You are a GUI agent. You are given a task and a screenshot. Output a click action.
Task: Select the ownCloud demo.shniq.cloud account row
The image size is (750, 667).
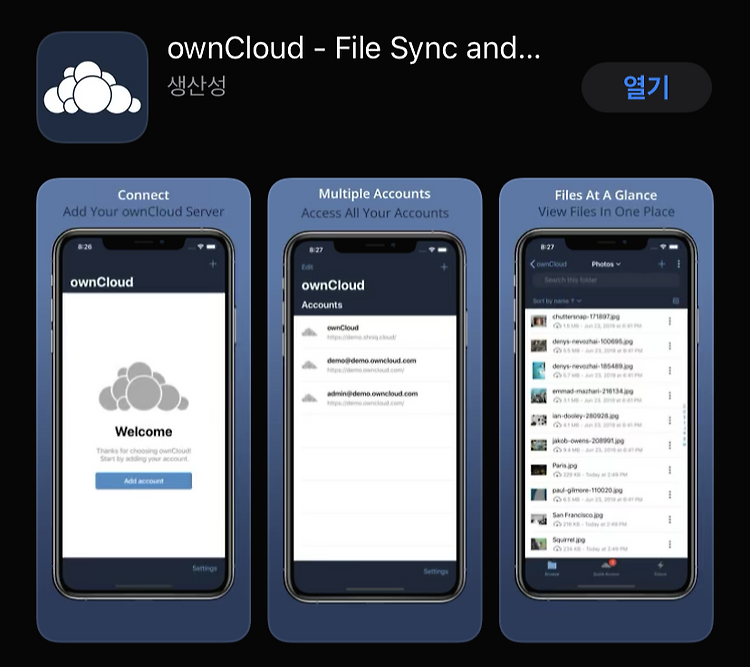(x=375, y=332)
